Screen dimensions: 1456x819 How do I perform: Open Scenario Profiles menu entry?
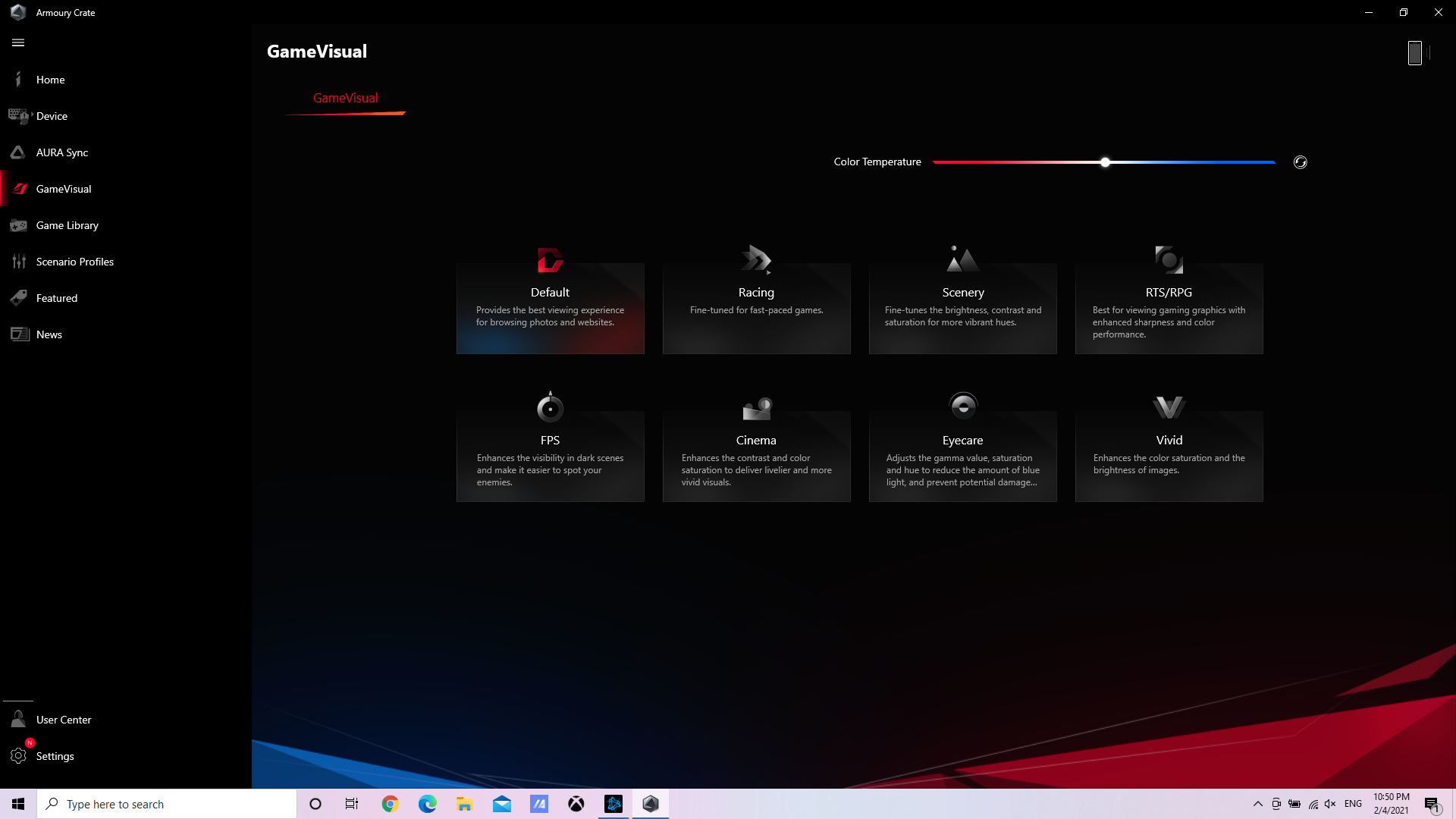[75, 262]
